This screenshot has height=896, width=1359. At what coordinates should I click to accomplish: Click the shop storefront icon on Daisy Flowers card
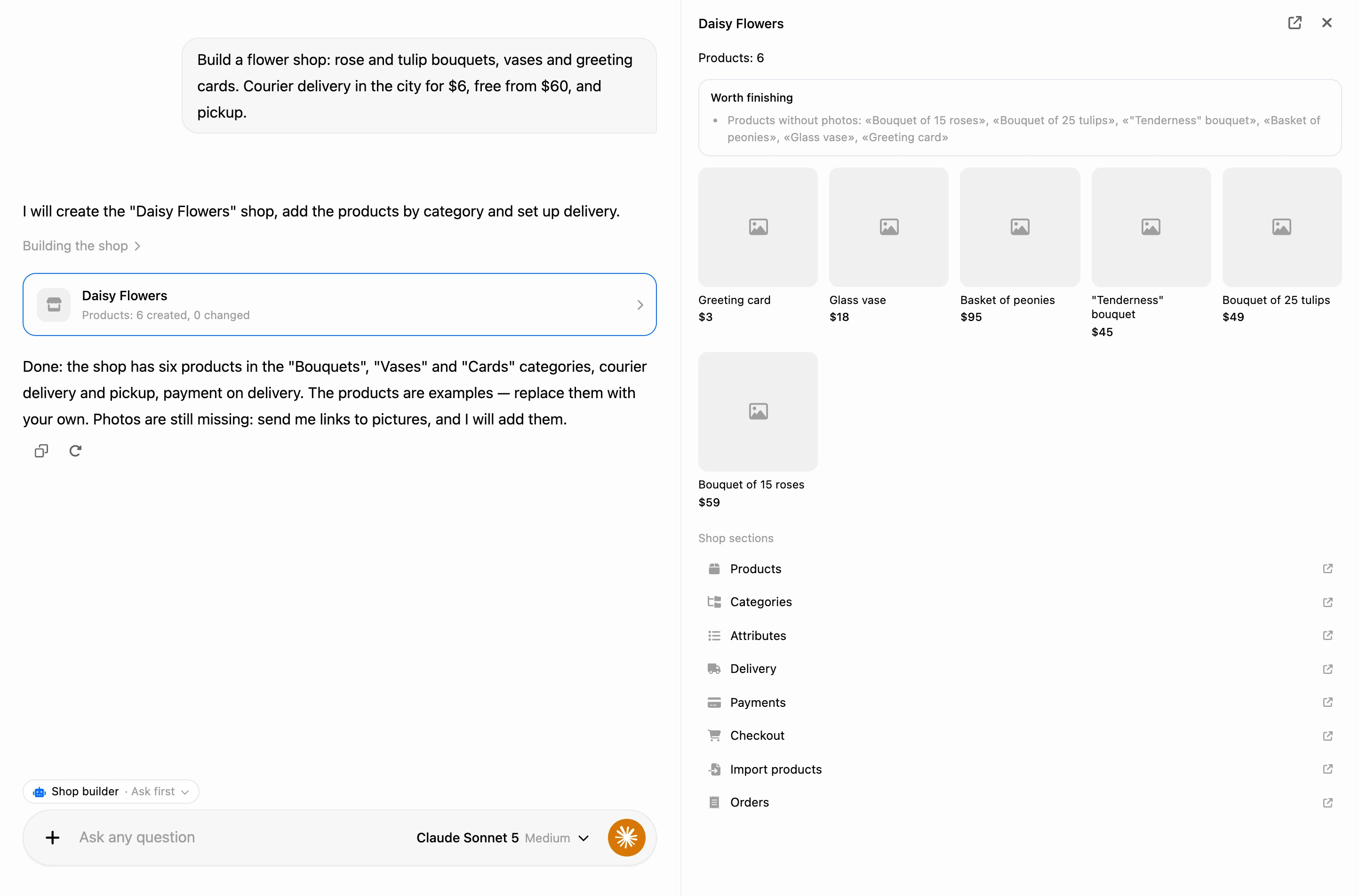pos(54,304)
